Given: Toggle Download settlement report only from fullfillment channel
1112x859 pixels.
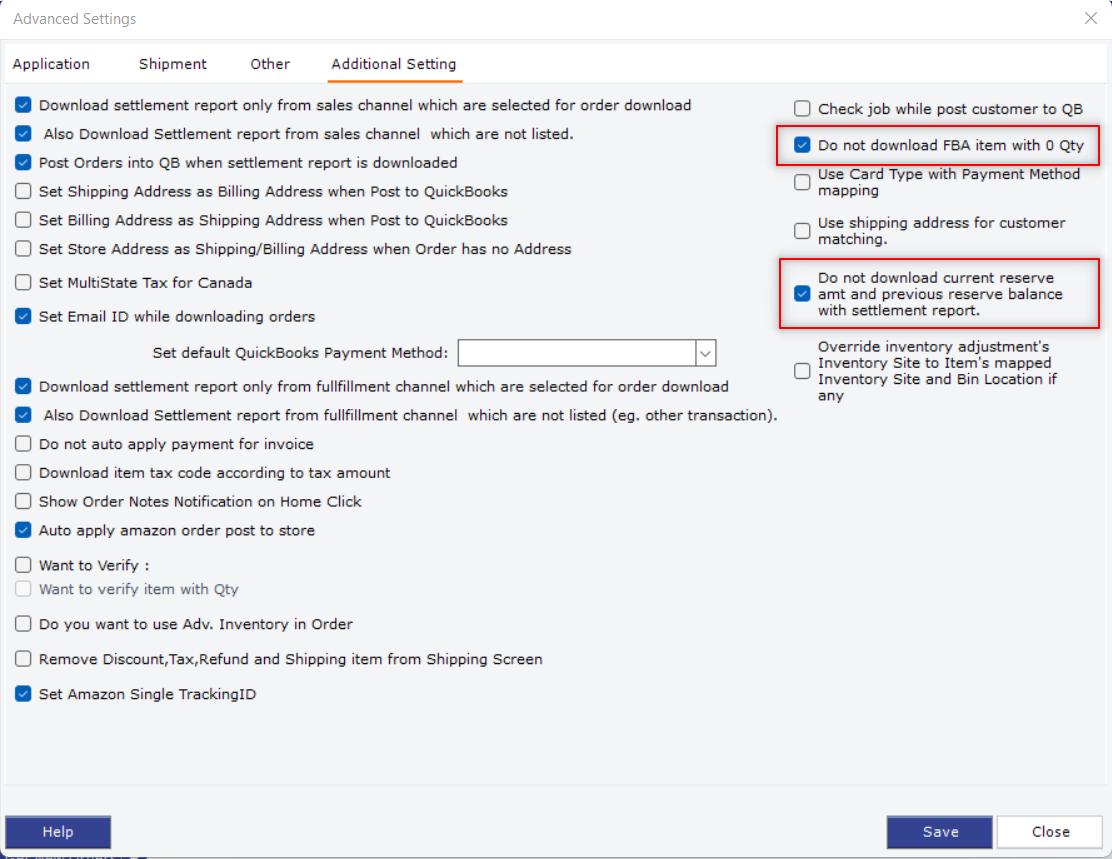Looking at the screenshot, I should point(23,386).
